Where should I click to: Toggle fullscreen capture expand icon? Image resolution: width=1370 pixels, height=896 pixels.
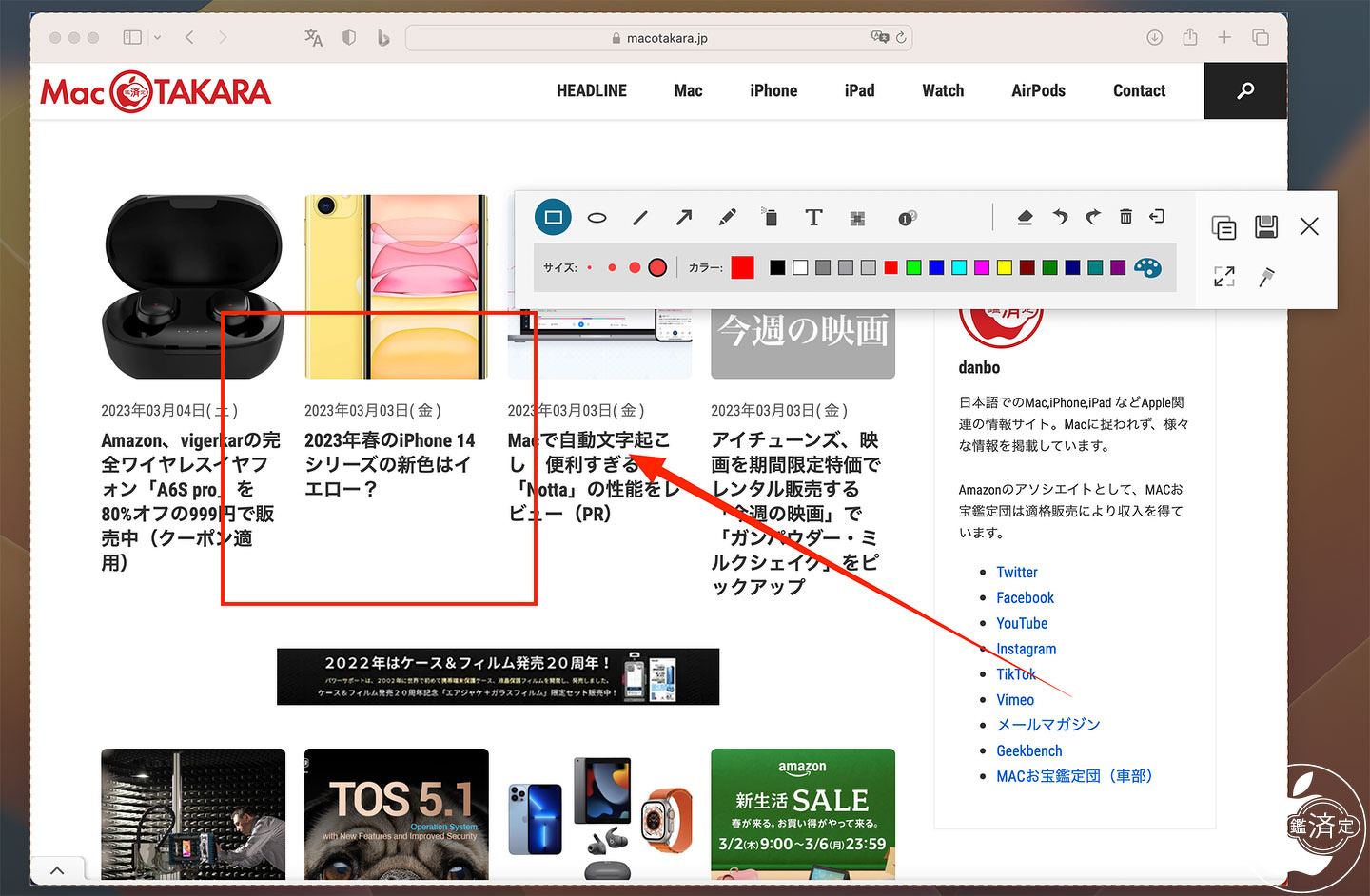1224,277
